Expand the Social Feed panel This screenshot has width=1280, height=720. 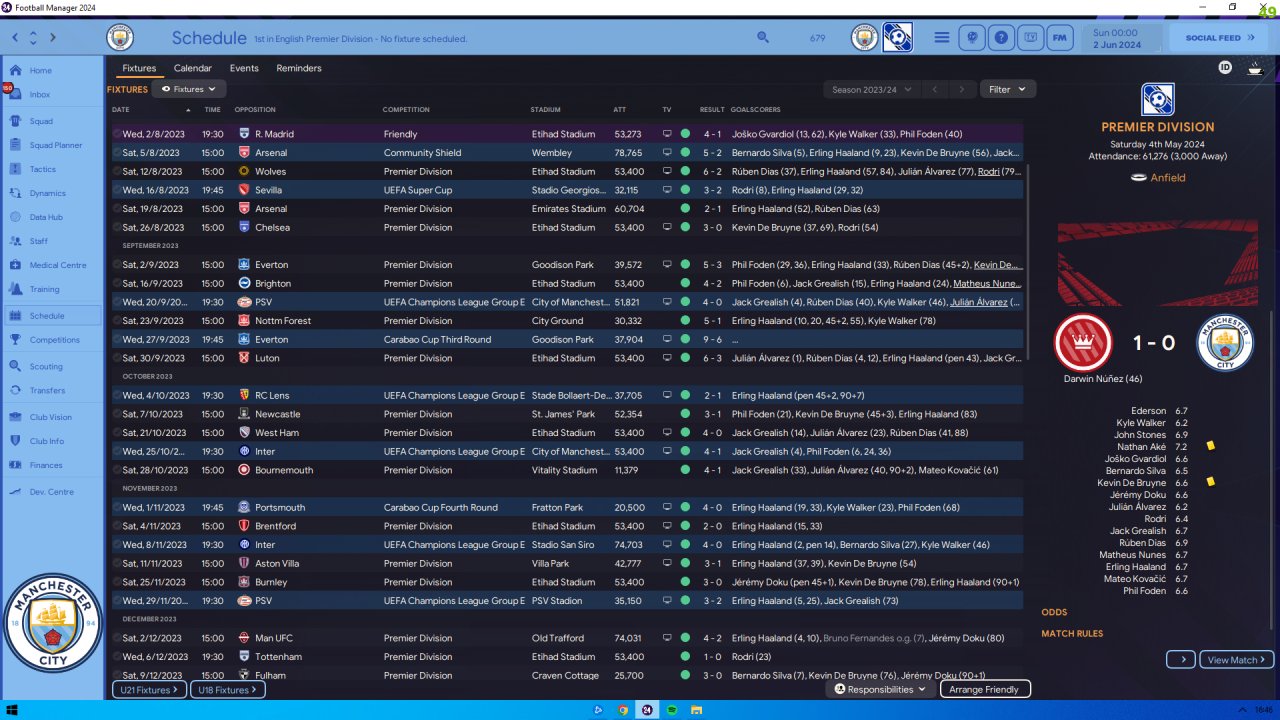(x=1220, y=38)
